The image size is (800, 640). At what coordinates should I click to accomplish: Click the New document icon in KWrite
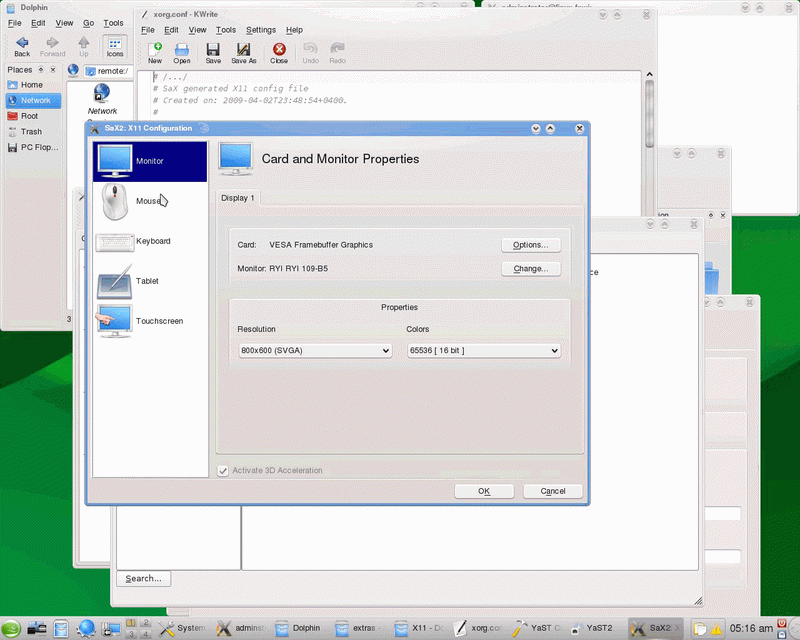(x=155, y=53)
